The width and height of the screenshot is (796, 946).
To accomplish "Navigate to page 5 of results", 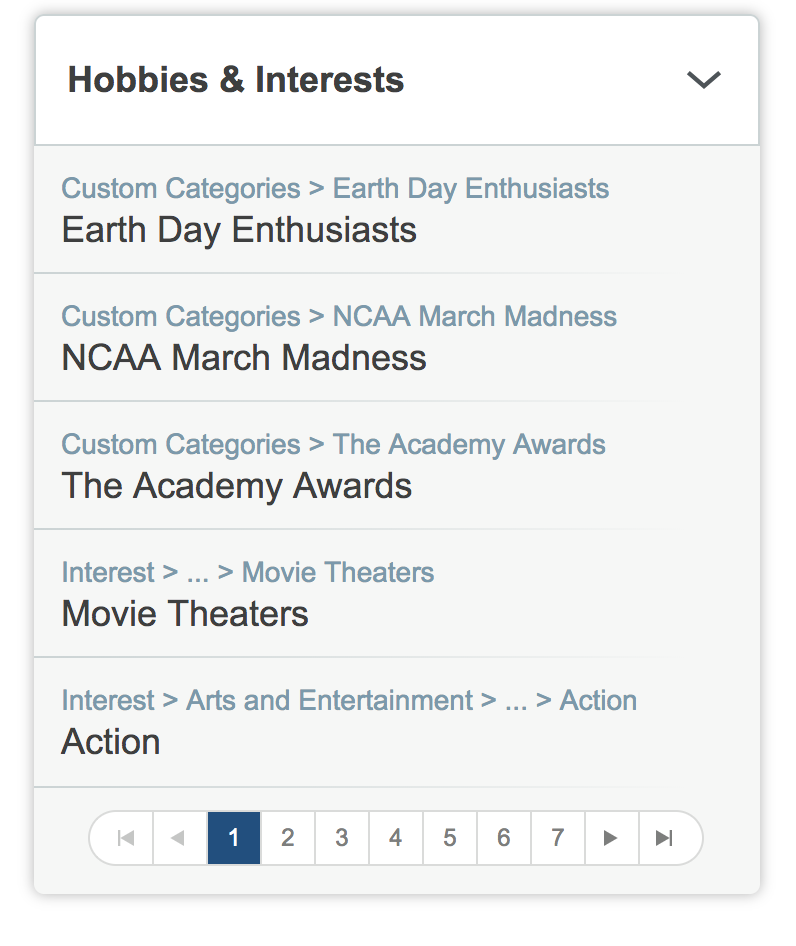I will point(450,838).
